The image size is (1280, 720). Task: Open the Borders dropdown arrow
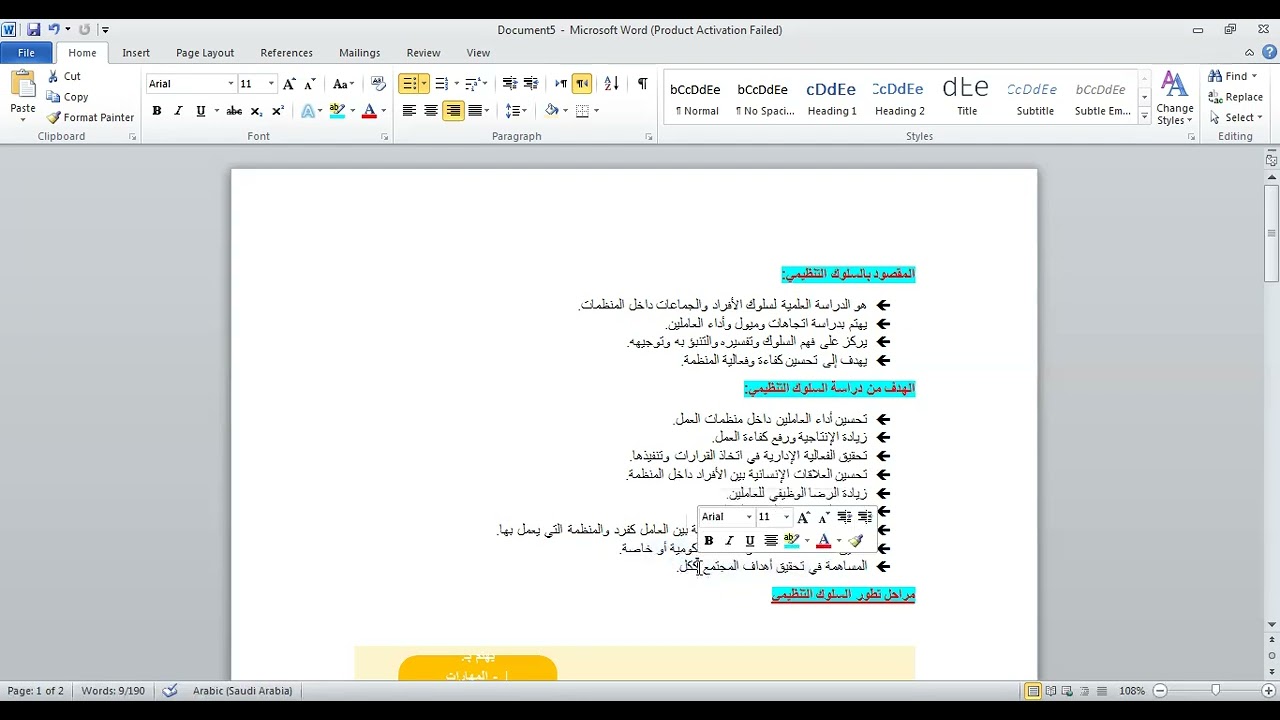coord(596,111)
